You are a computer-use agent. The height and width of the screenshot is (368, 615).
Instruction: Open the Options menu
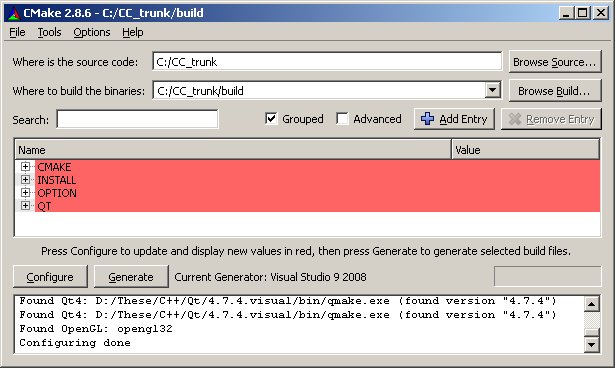coord(92,32)
